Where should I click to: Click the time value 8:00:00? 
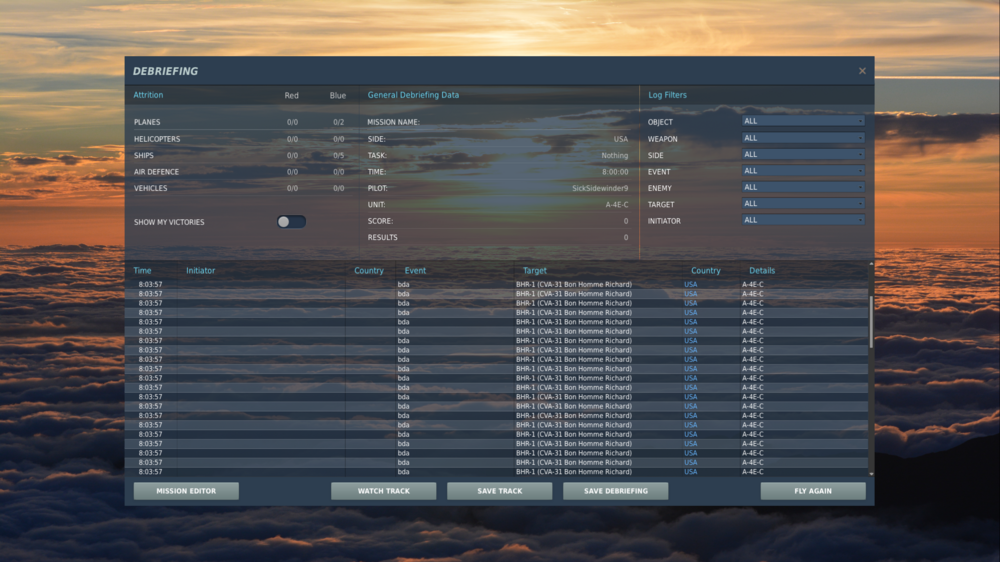[615, 172]
